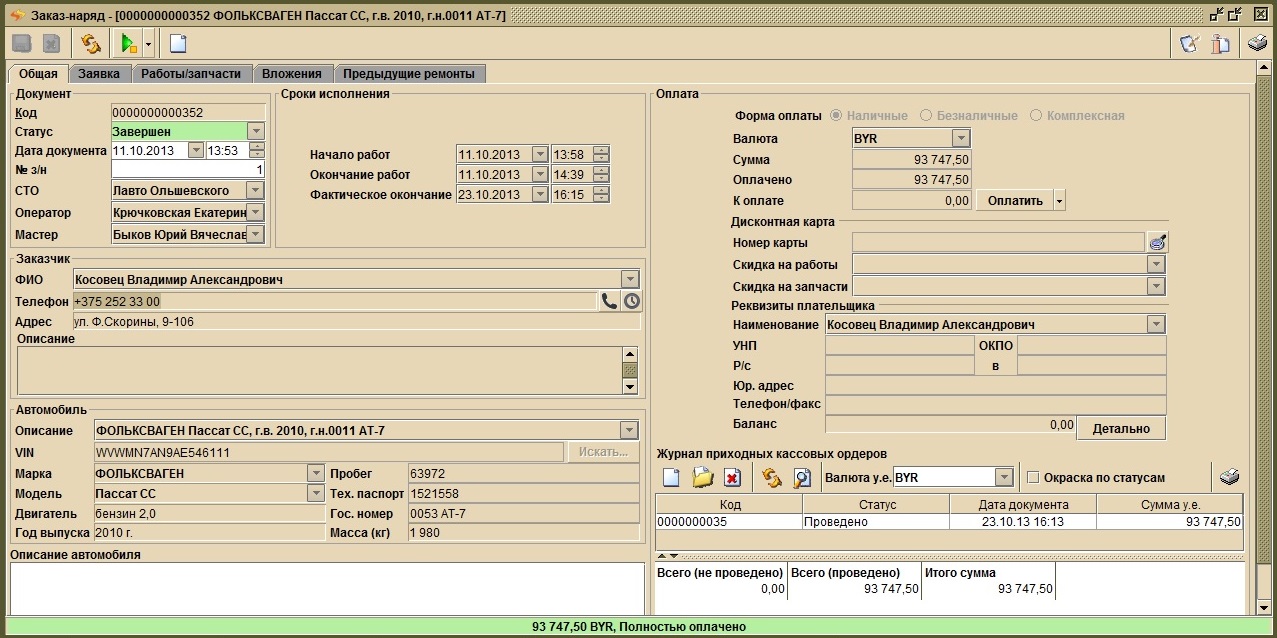Click the green play status action icon
Image resolution: width=1277 pixels, height=638 pixels.
click(x=127, y=43)
